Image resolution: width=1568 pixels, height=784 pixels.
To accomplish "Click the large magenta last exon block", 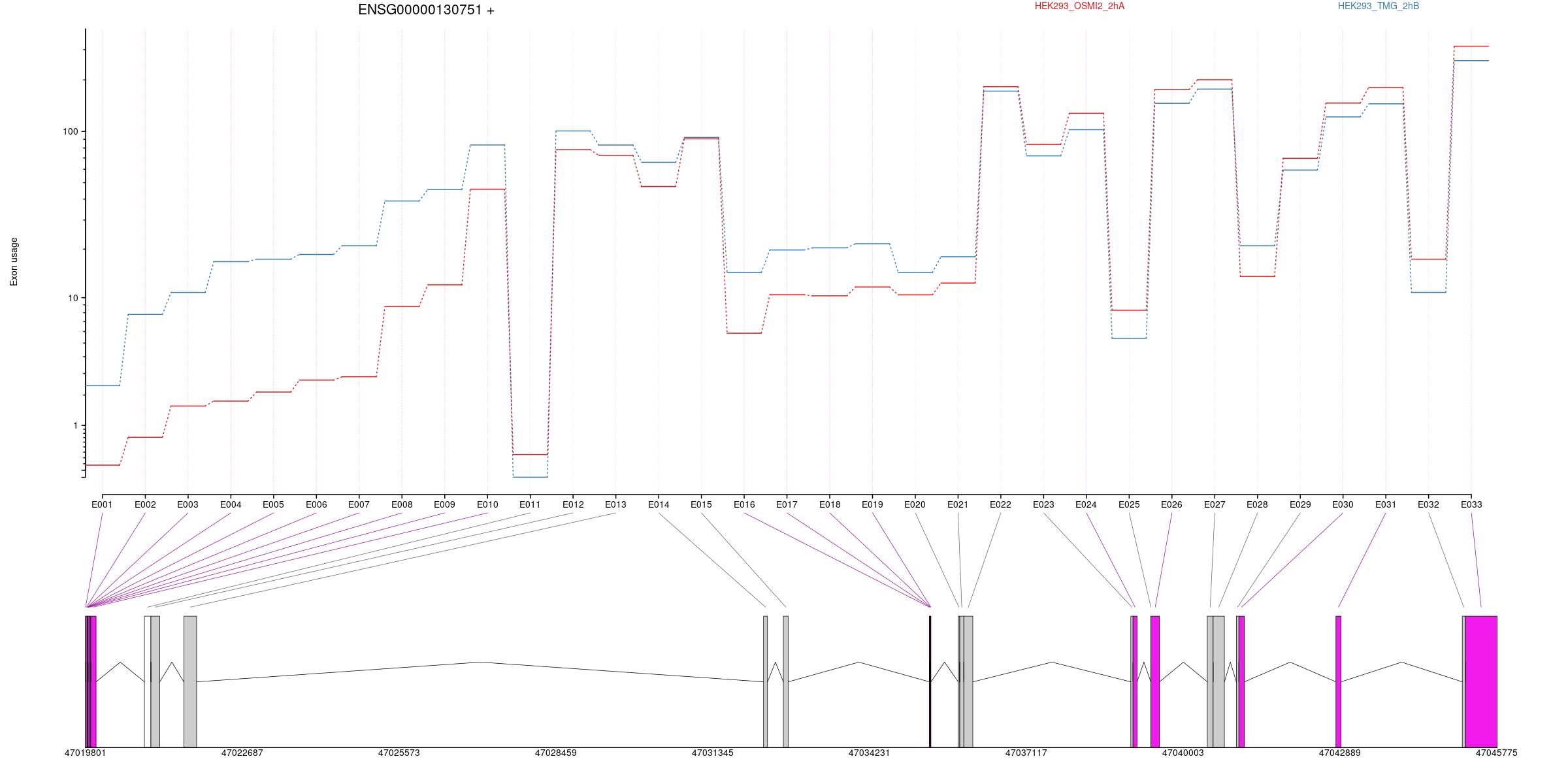I will coord(1481,681).
